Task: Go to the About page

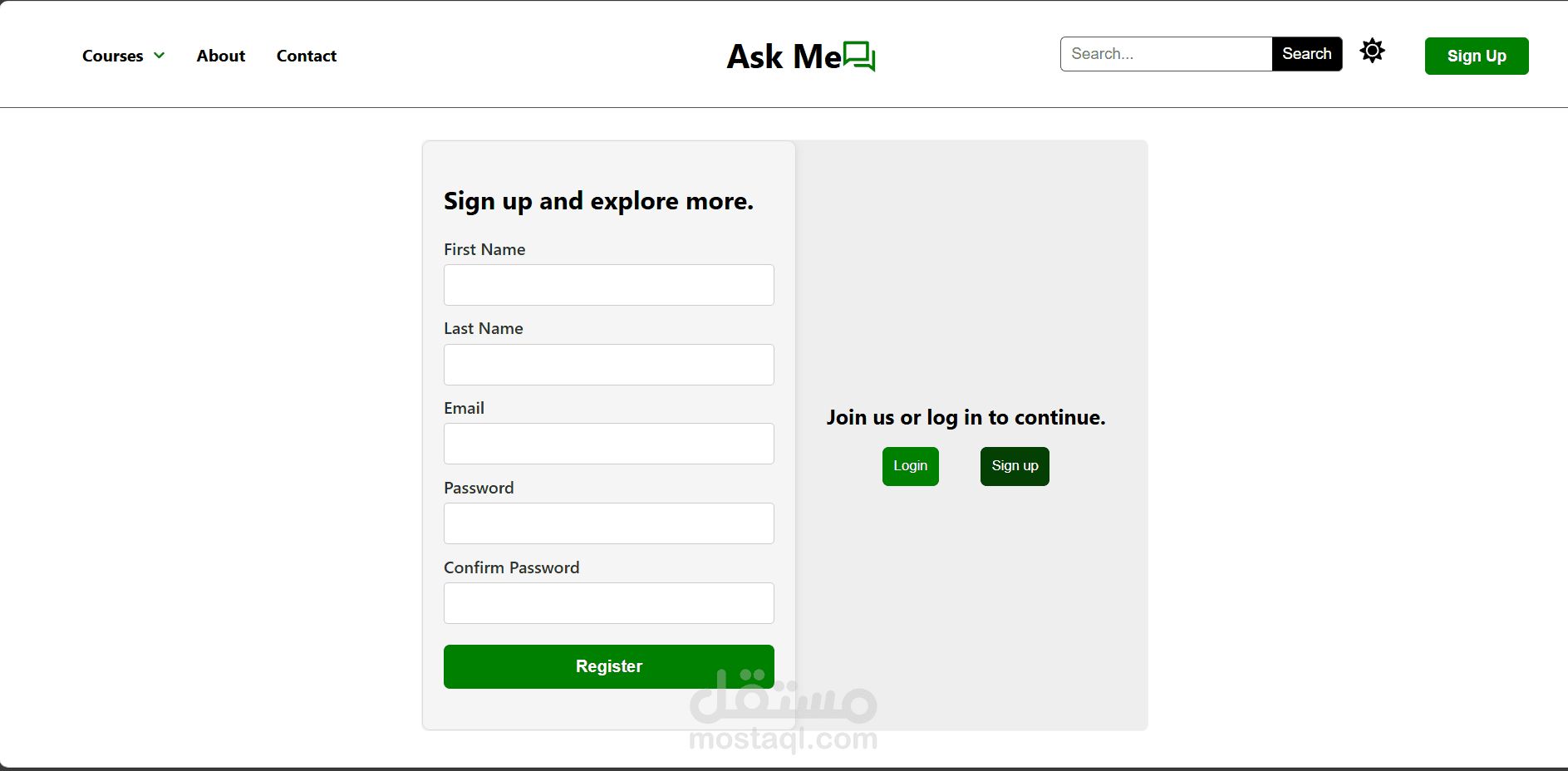Action: click(x=221, y=56)
